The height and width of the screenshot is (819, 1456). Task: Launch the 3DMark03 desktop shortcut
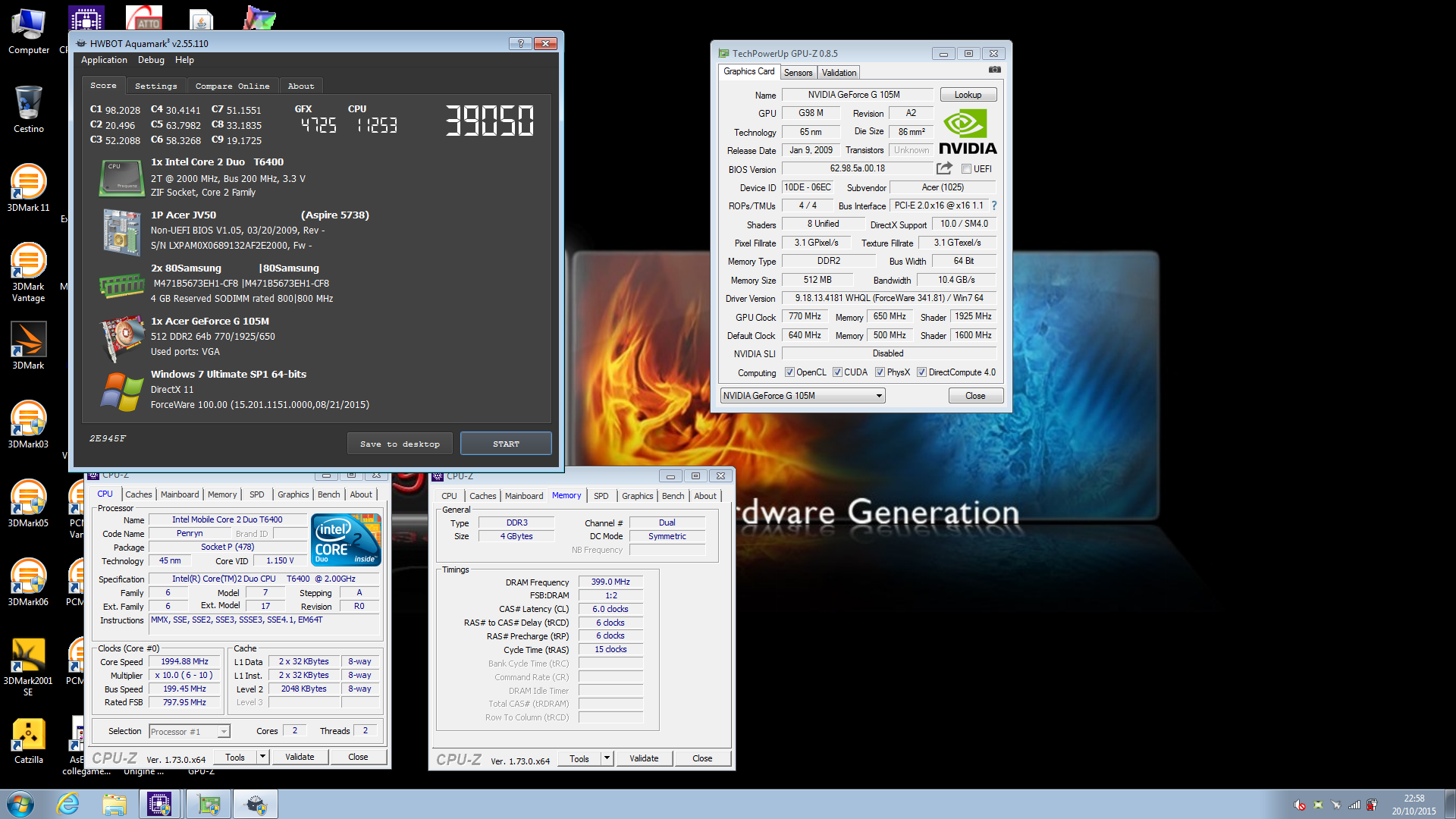pyautogui.click(x=29, y=425)
